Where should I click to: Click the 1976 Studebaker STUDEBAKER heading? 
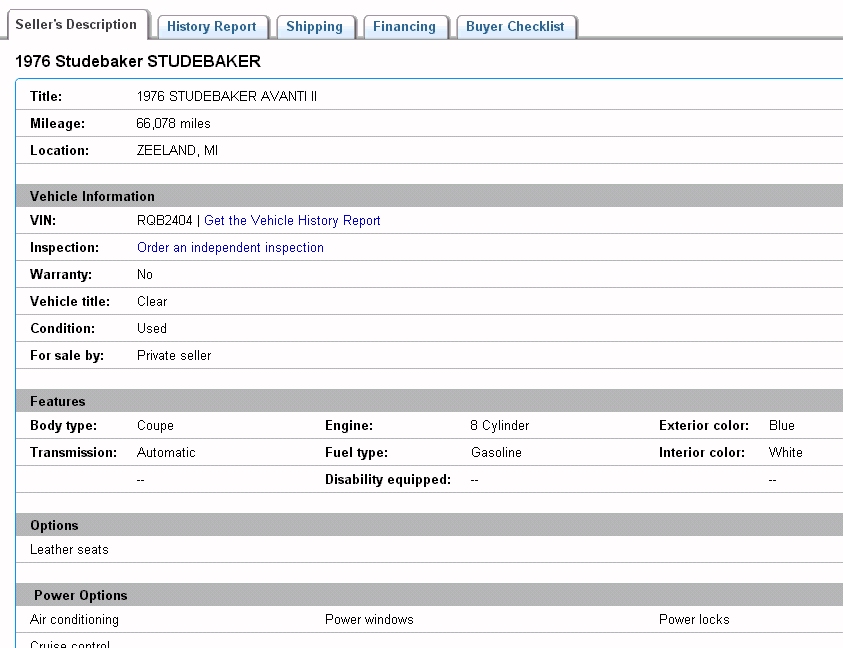[138, 62]
